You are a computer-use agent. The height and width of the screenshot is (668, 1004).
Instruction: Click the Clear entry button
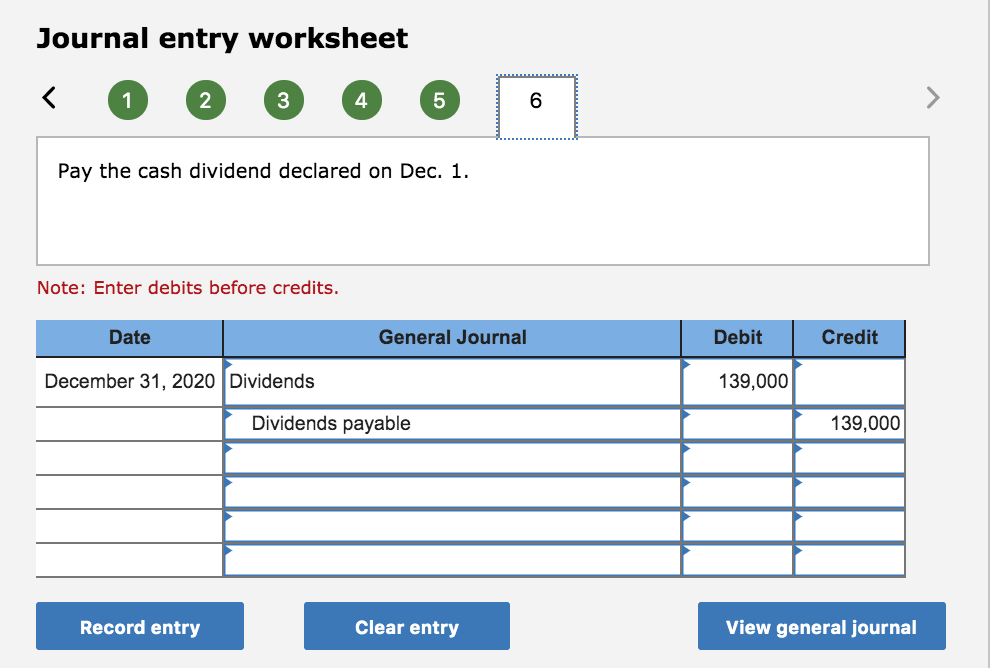(x=407, y=626)
